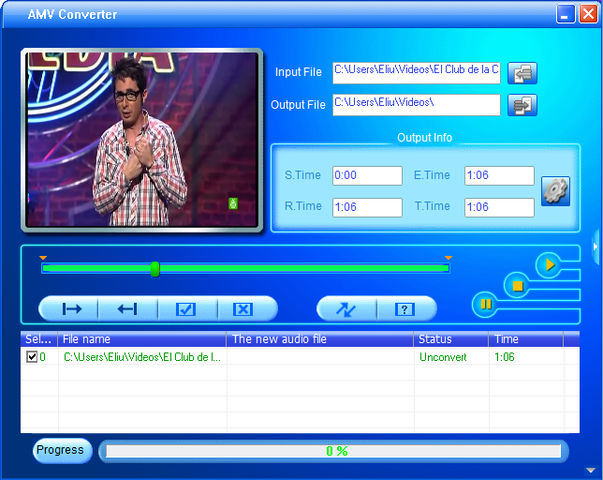Click the Input File path field
The image size is (603, 480).
(x=416, y=73)
